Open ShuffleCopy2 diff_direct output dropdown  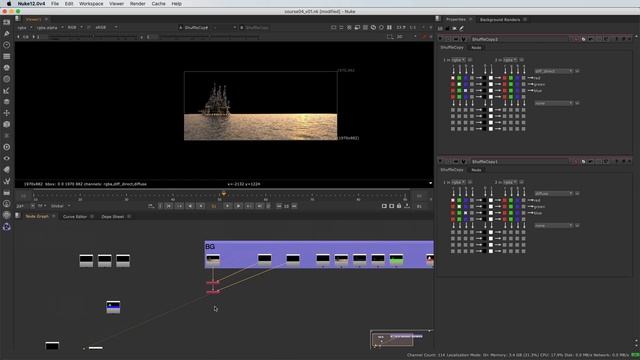pos(553,71)
